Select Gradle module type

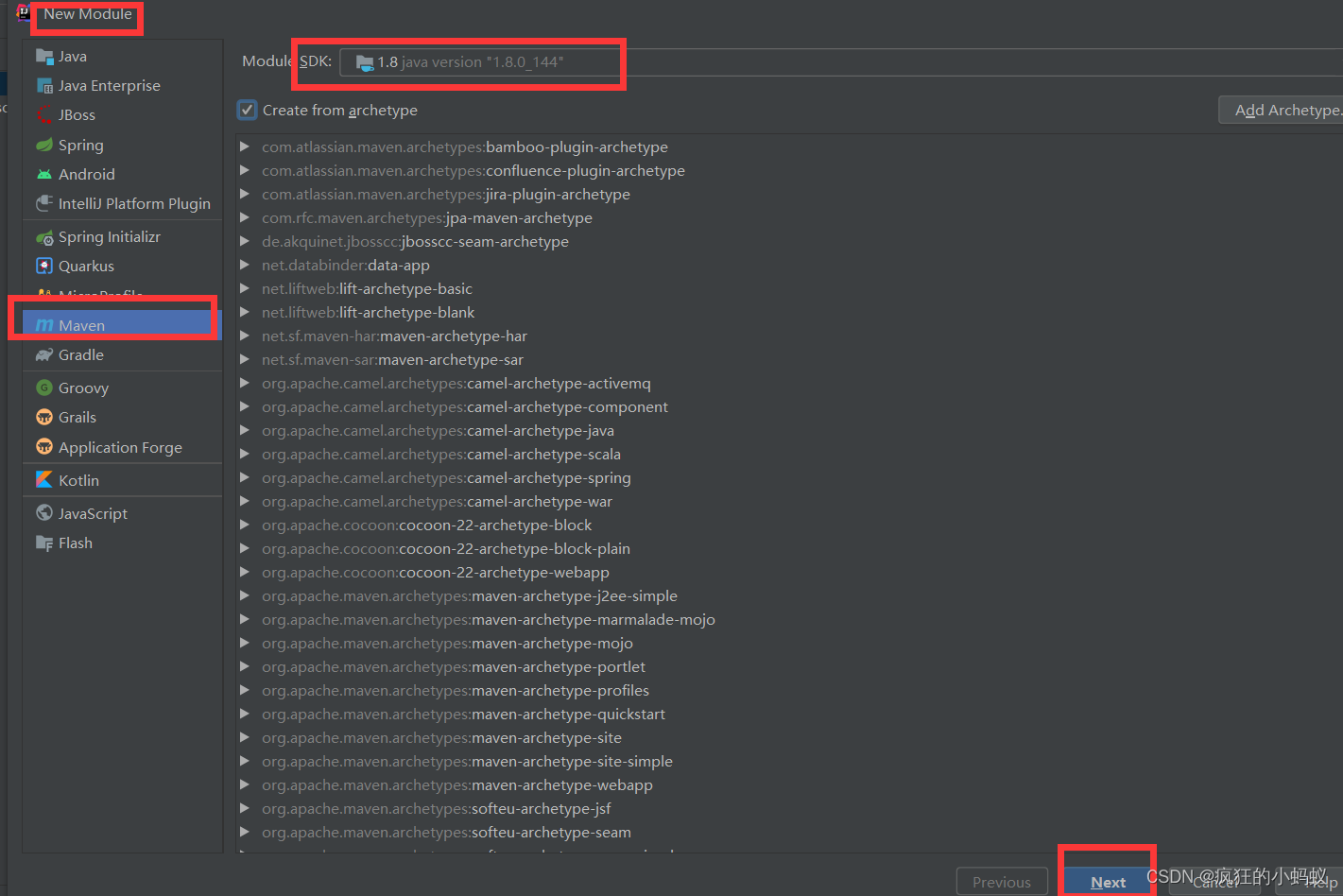point(122,355)
